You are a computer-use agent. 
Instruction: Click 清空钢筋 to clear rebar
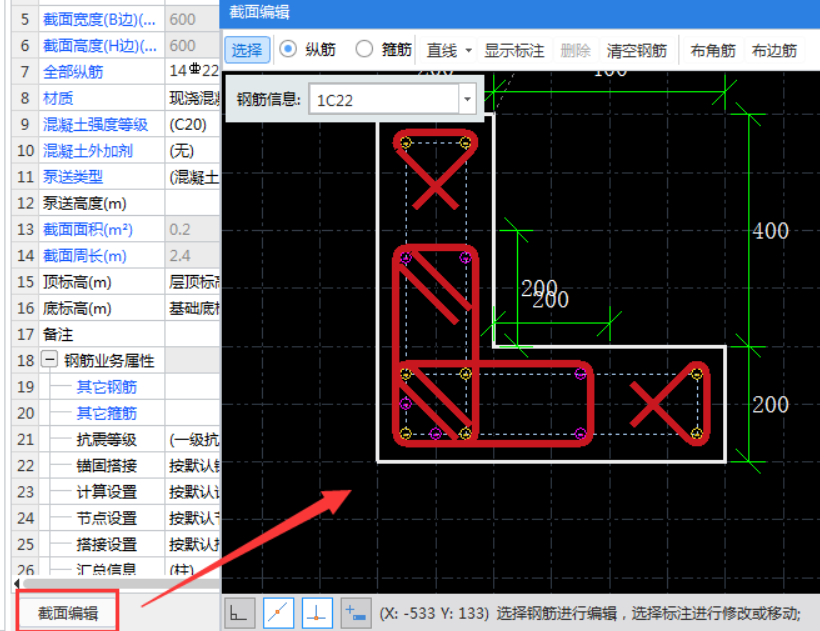click(637, 50)
